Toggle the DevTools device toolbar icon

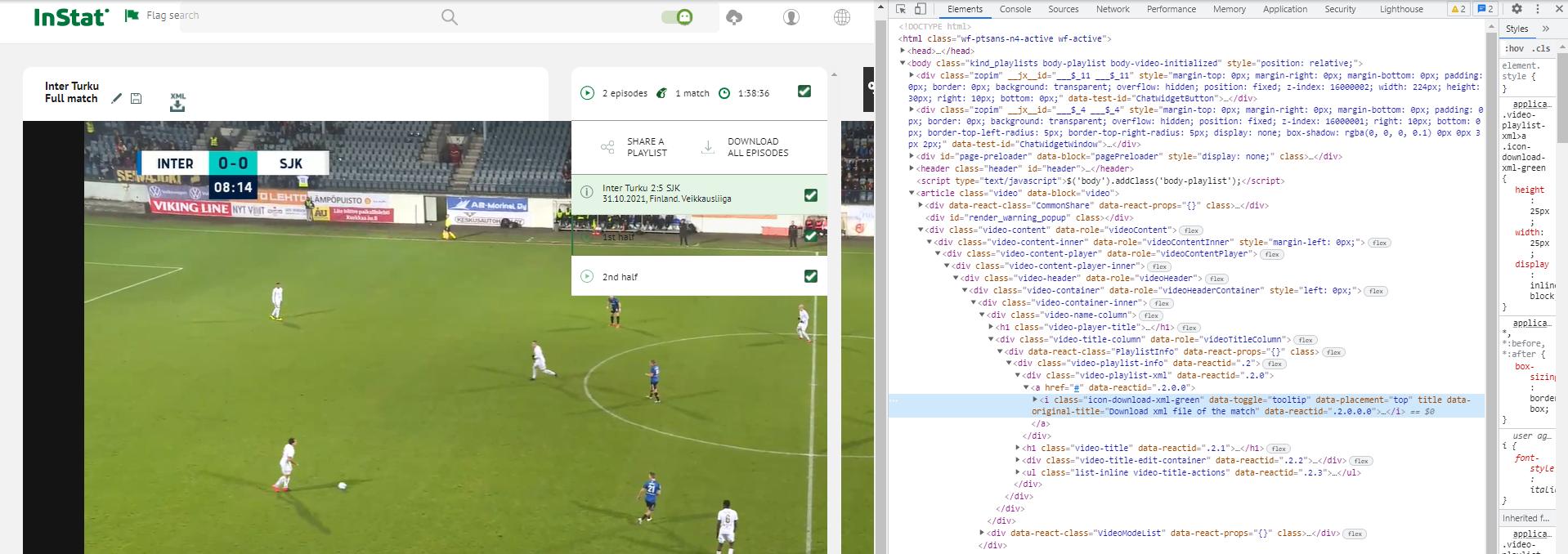coord(920,9)
